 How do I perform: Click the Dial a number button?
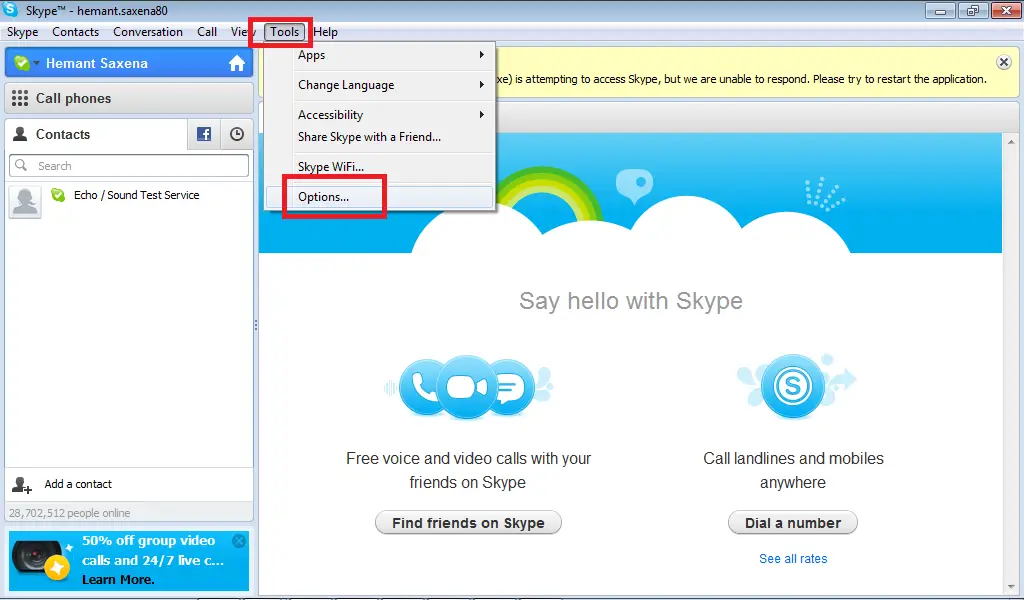point(793,523)
